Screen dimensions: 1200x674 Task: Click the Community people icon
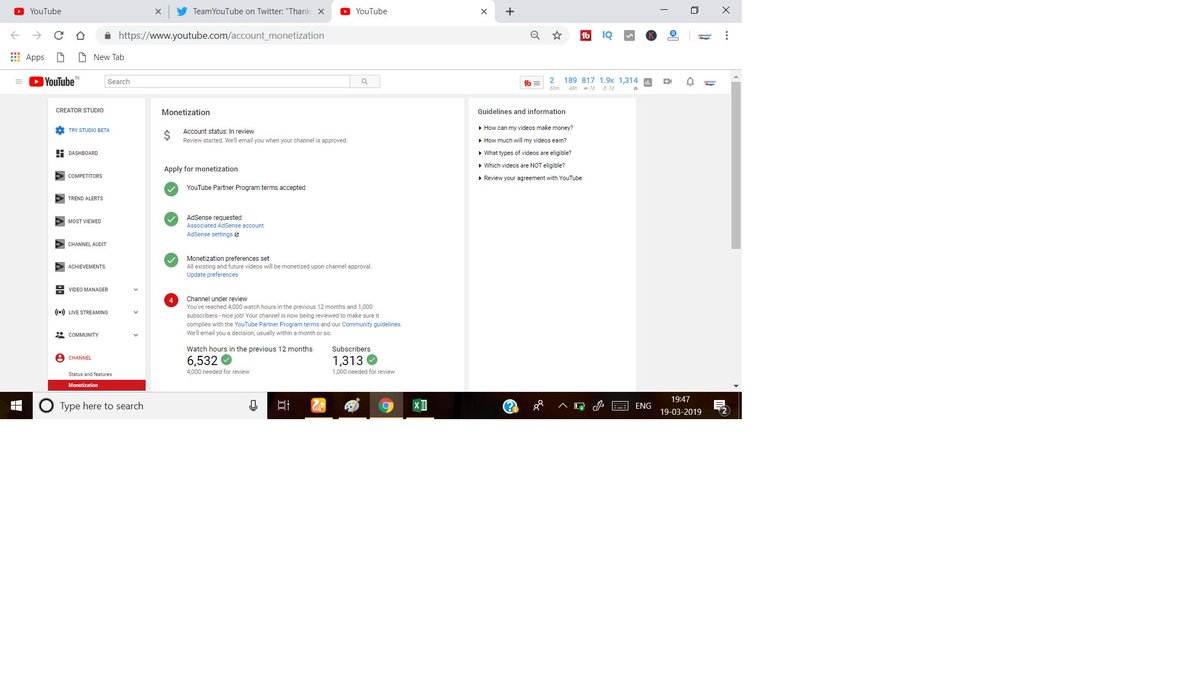click(x=60, y=335)
